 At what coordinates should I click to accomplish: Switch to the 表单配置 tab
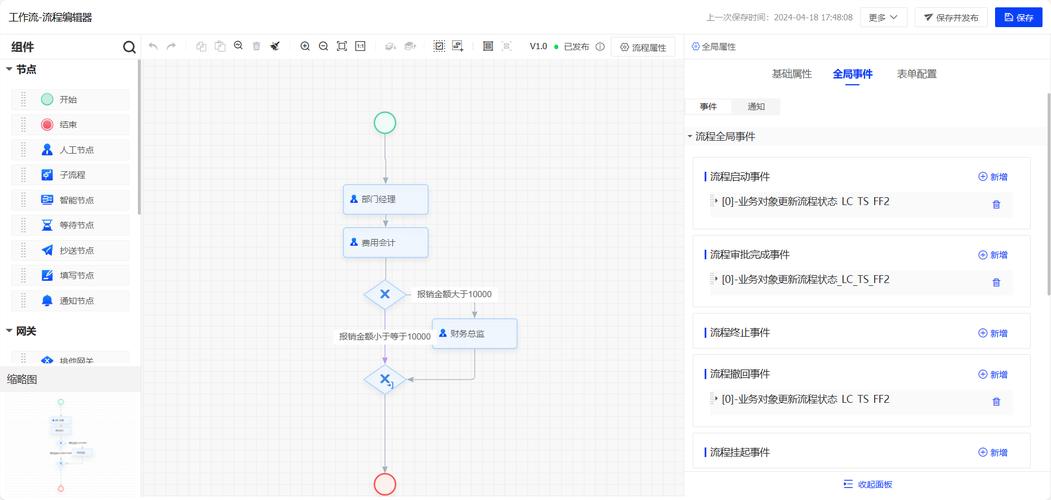916,74
